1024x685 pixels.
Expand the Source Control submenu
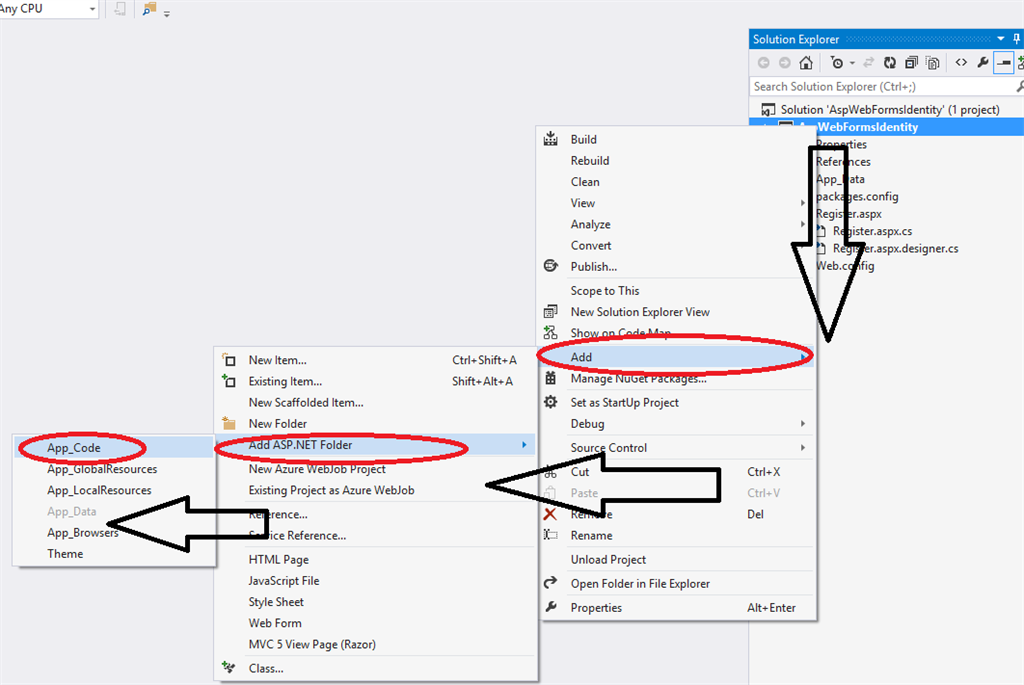pyautogui.click(x=676, y=448)
